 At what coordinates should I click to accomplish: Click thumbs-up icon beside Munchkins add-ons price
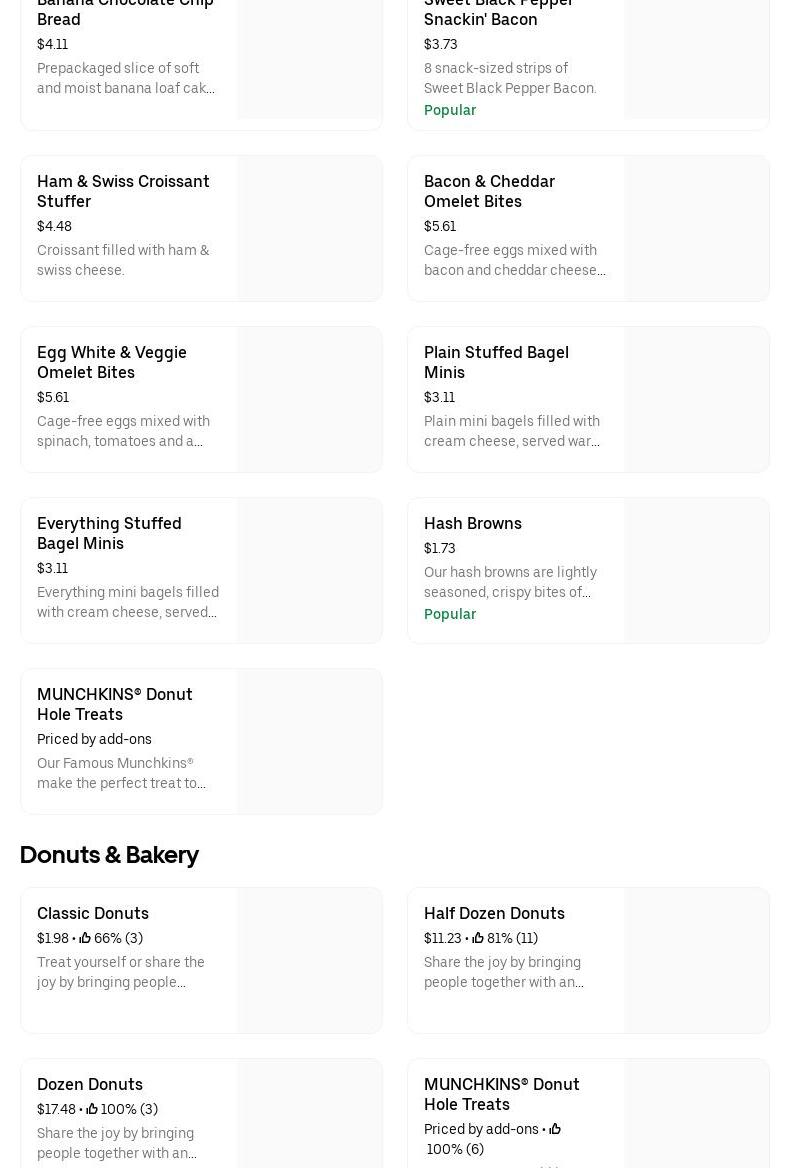point(555,1129)
